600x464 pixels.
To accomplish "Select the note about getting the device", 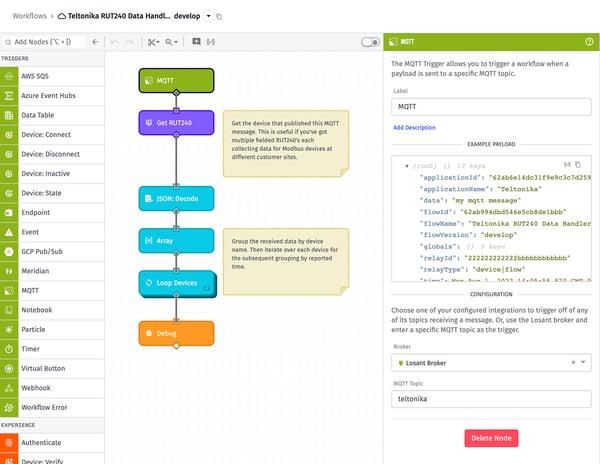I will click(286, 144).
